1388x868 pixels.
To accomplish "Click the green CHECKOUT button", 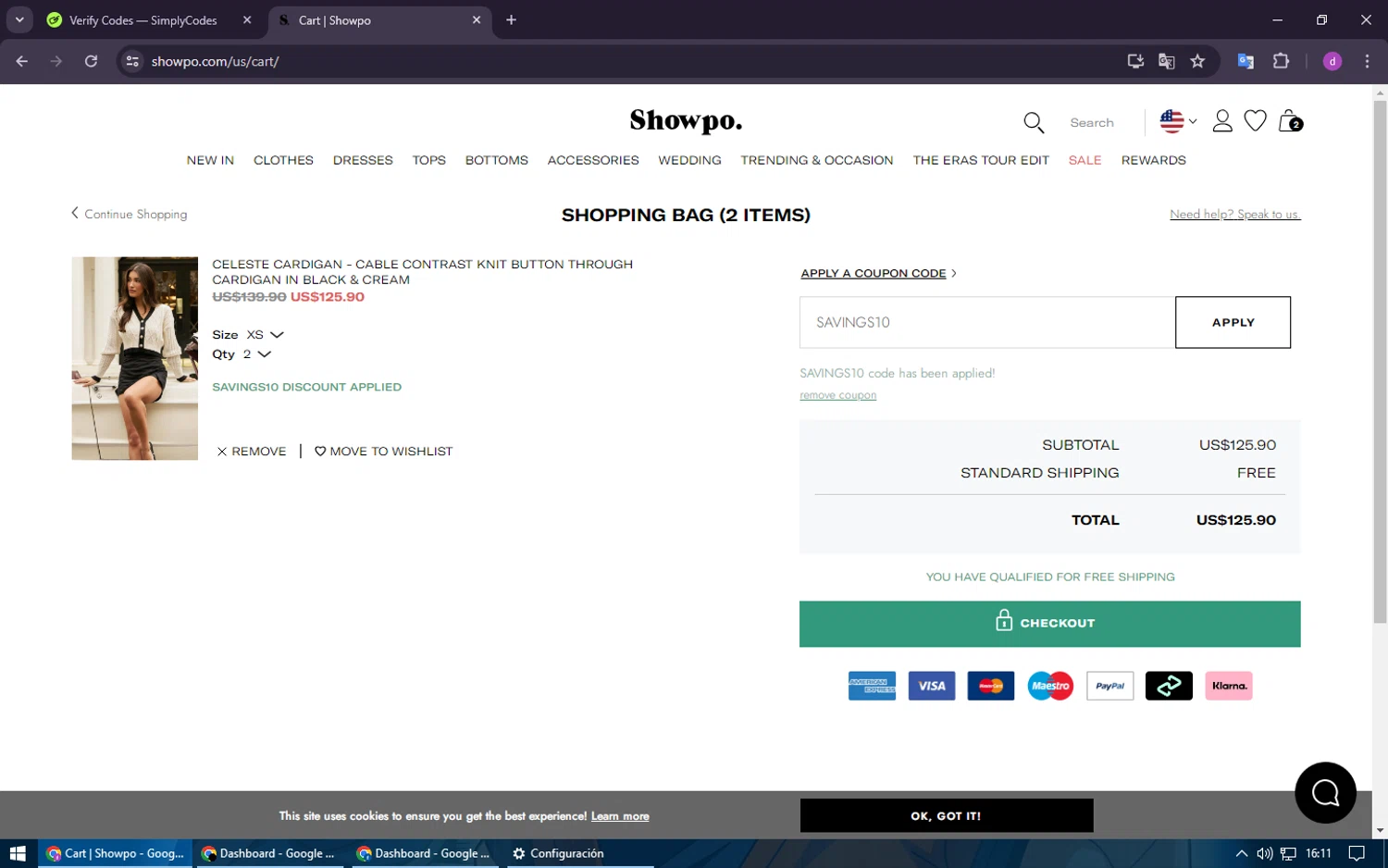I will pyautogui.click(x=1049, y=624).
